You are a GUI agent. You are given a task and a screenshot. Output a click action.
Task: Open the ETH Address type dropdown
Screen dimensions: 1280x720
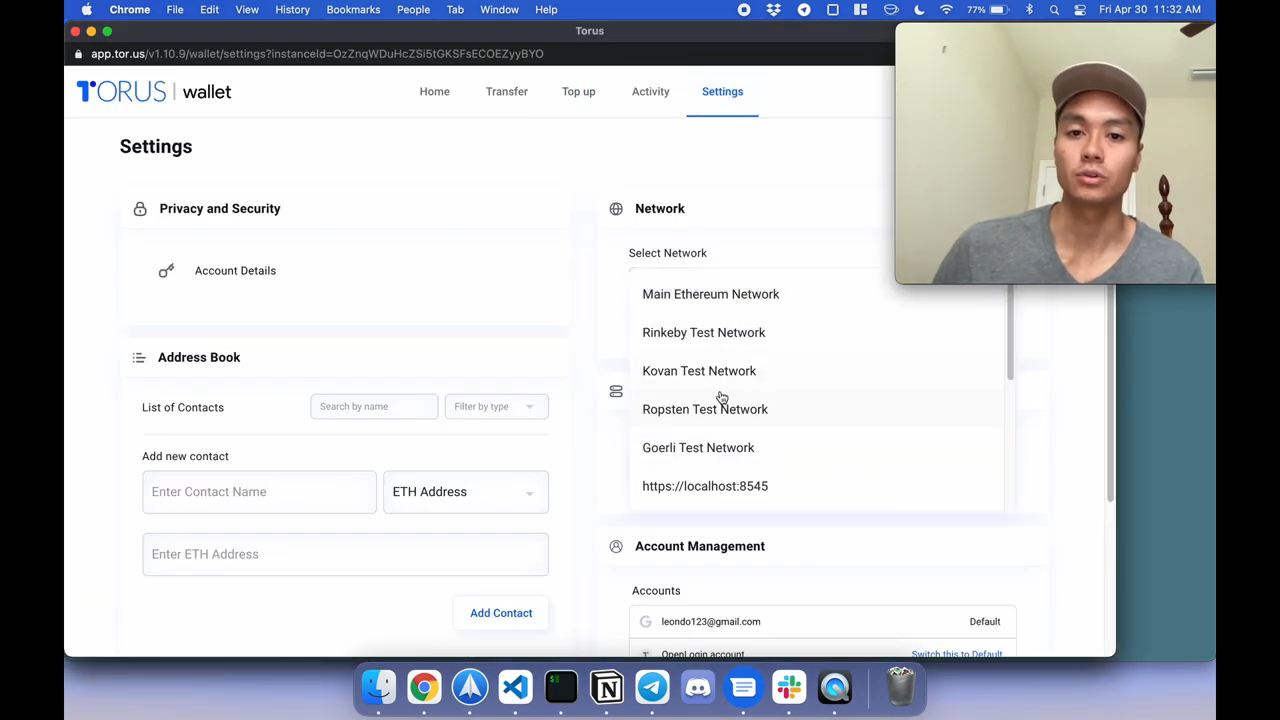coord(466,492)
